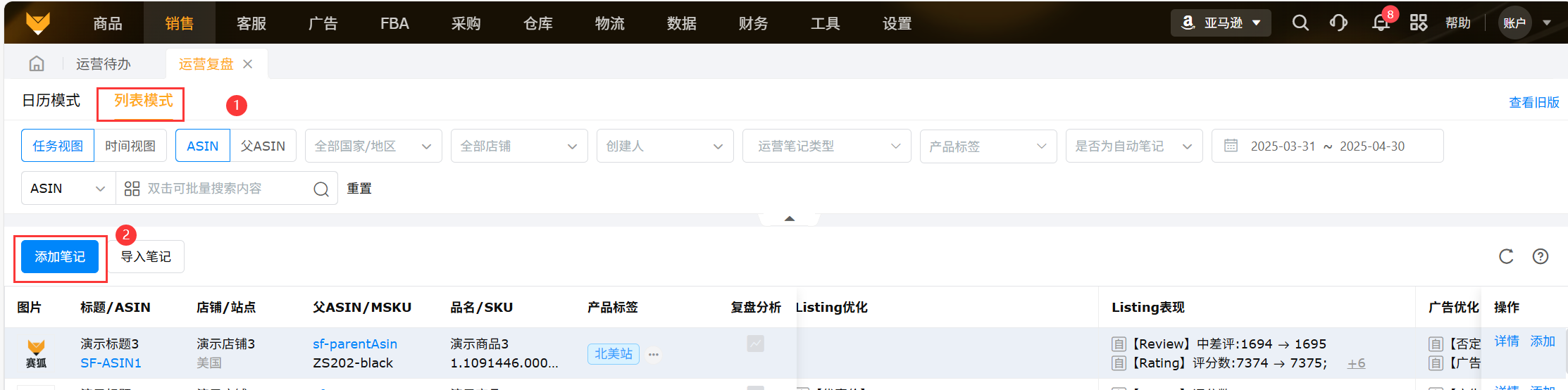Open the 全部国家/地区 dropdown
Viewport: 1568px width, 390px height.
373,146
